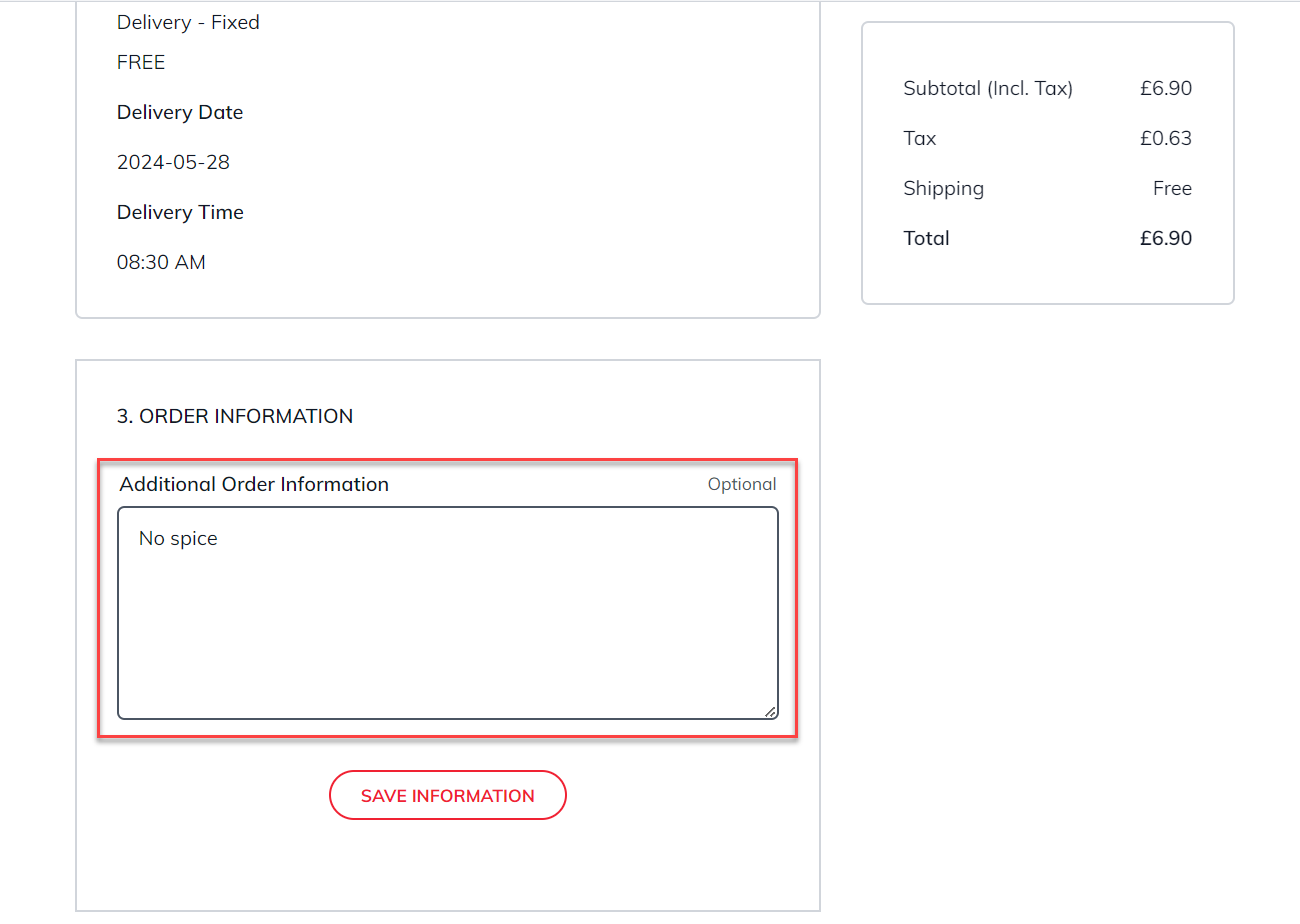Click the Optional label above the textarea

click(741, 485)
